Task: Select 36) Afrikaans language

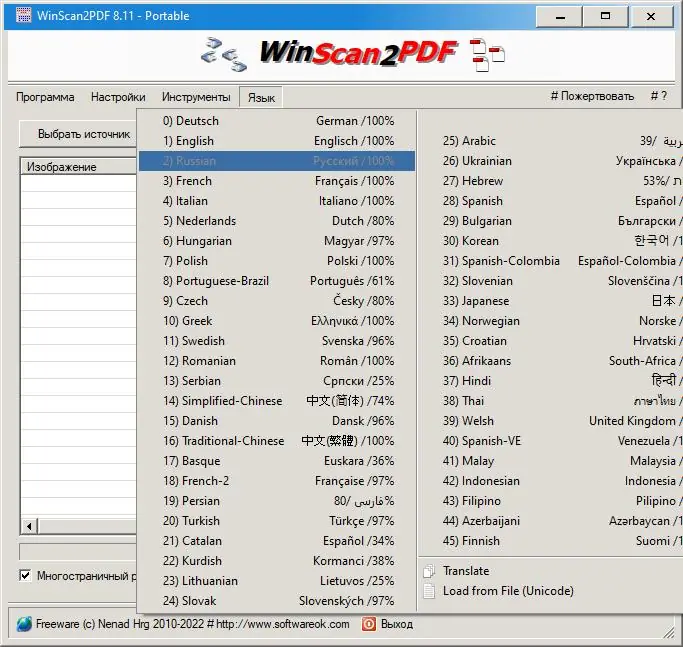Action: (x=551, y=361)
